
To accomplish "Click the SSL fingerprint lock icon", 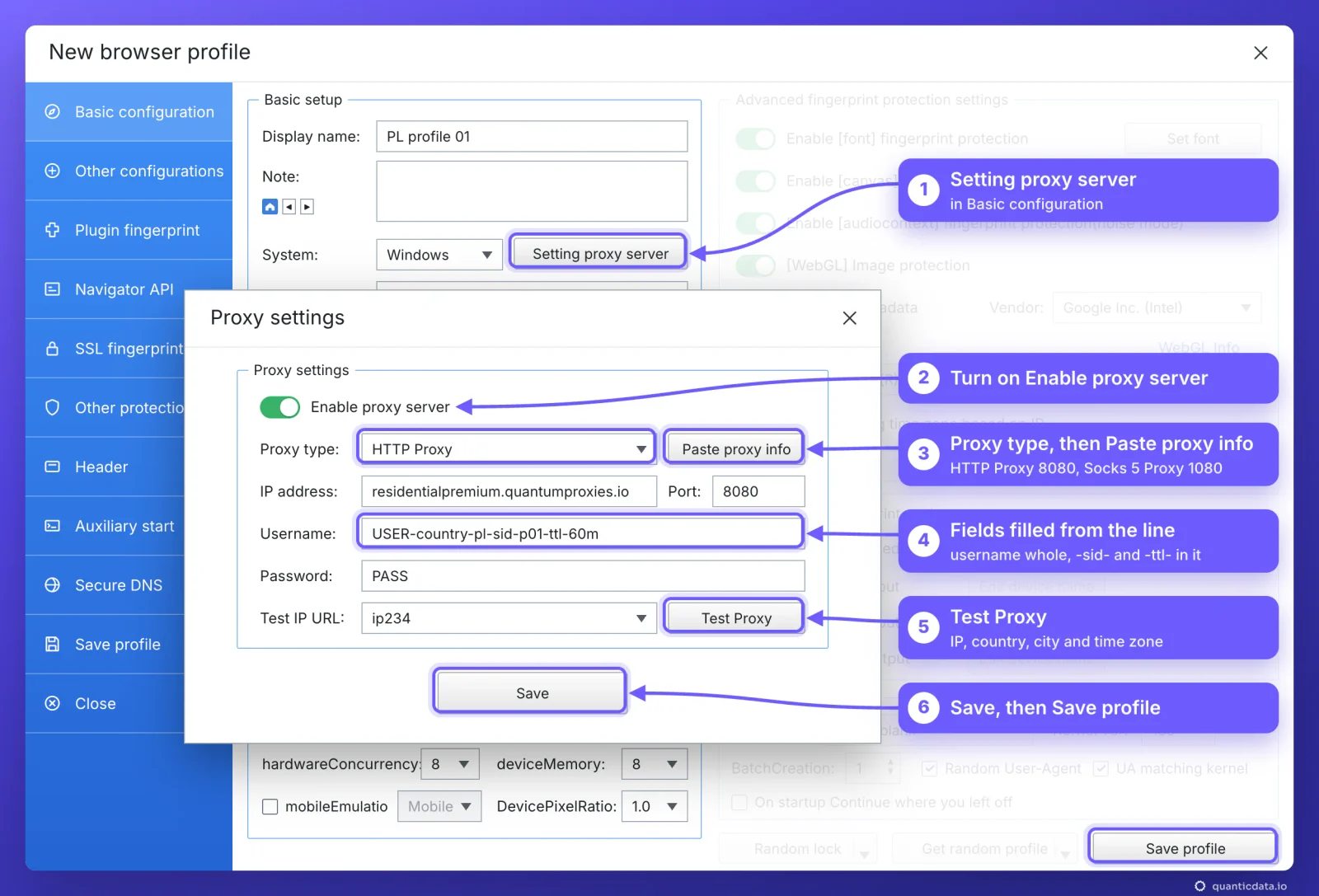I will click(x=52, y=349).
